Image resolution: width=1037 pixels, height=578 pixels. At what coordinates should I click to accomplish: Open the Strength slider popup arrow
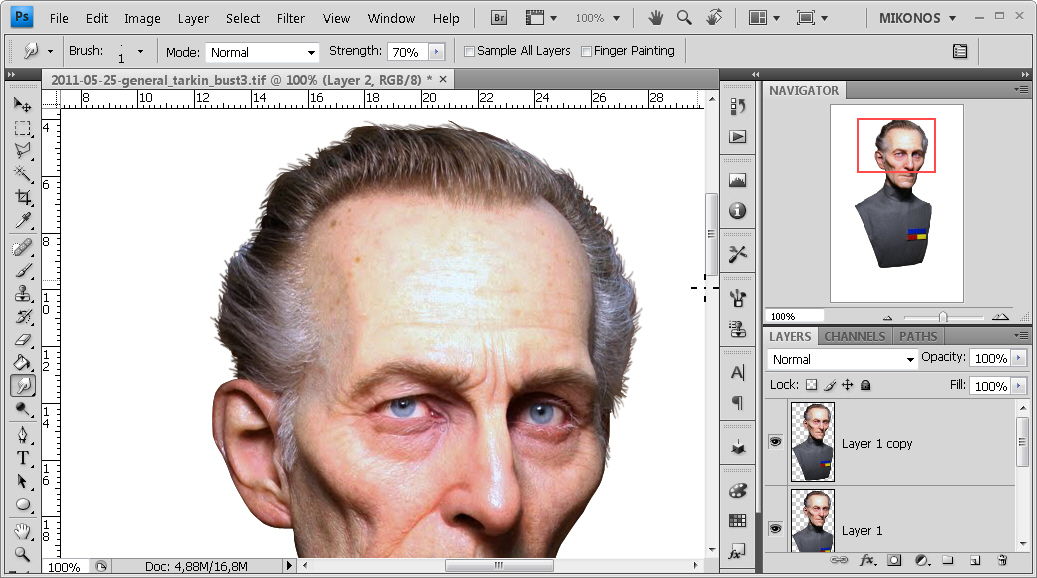[436, 52]
